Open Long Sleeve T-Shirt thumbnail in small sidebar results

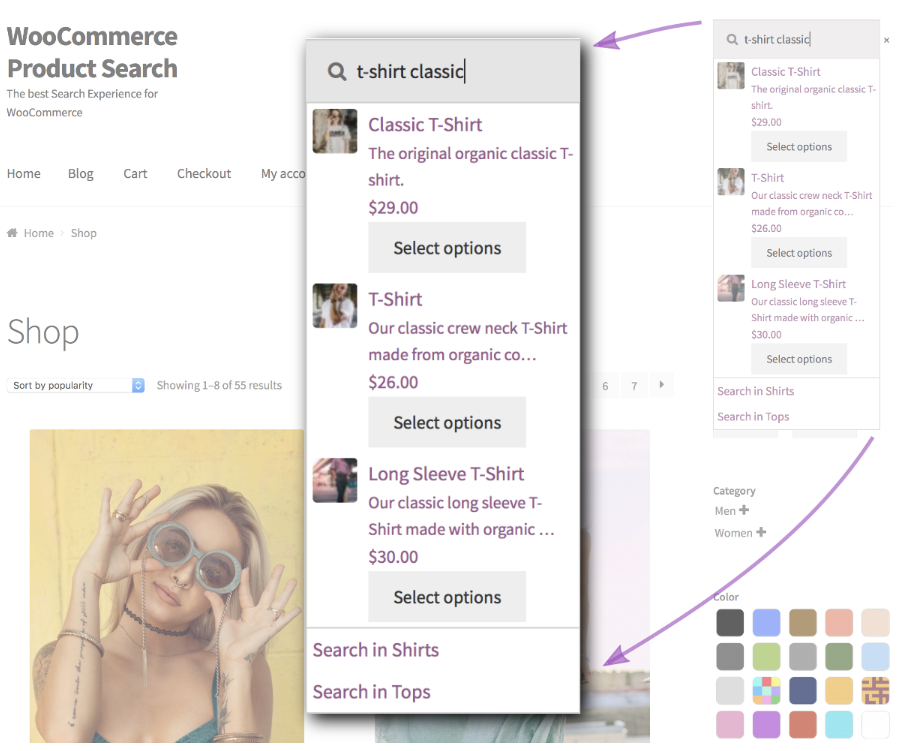[x=731, y=288]
